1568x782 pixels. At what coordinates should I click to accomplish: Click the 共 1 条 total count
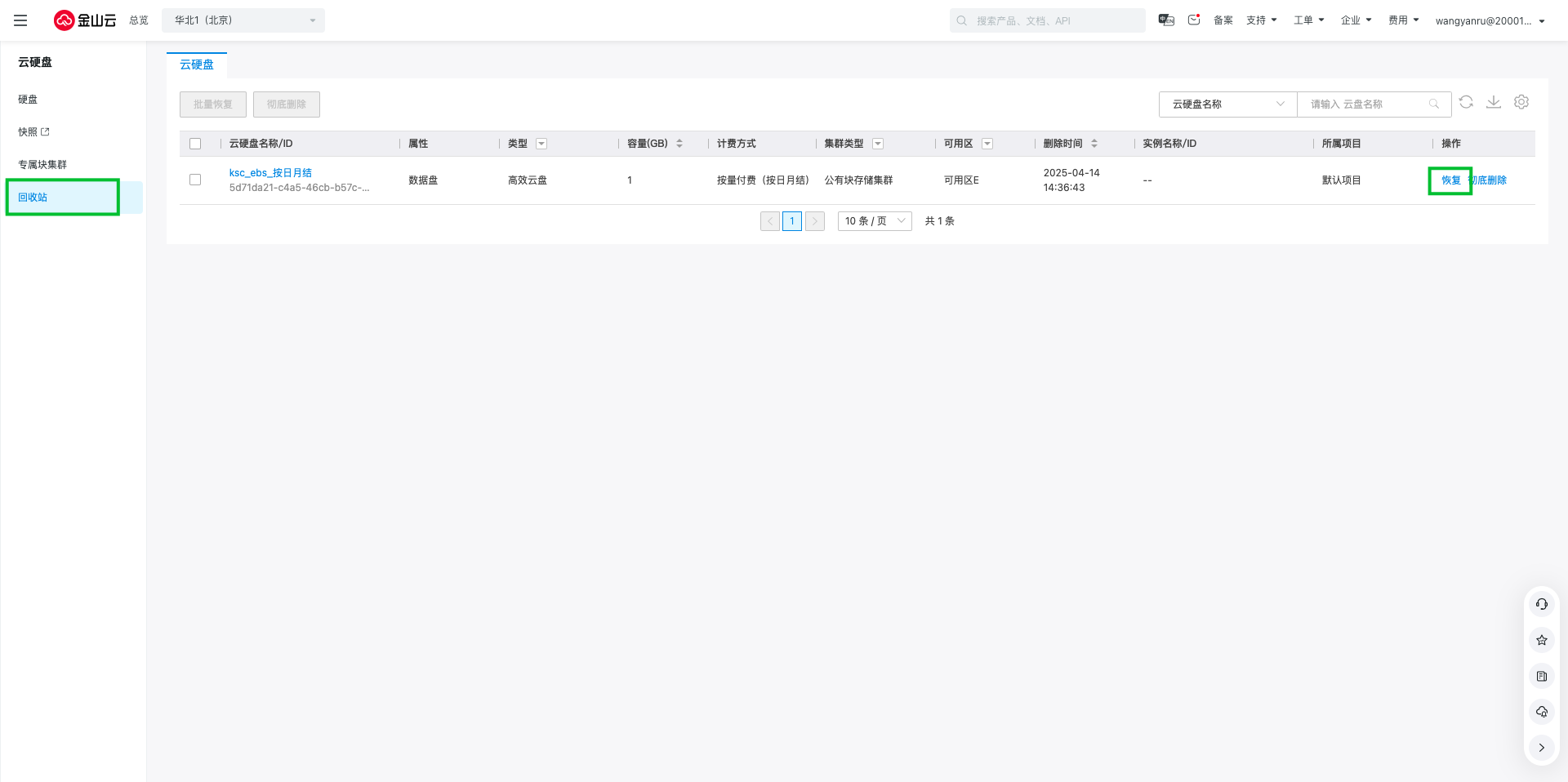click(x=939, y=221)
